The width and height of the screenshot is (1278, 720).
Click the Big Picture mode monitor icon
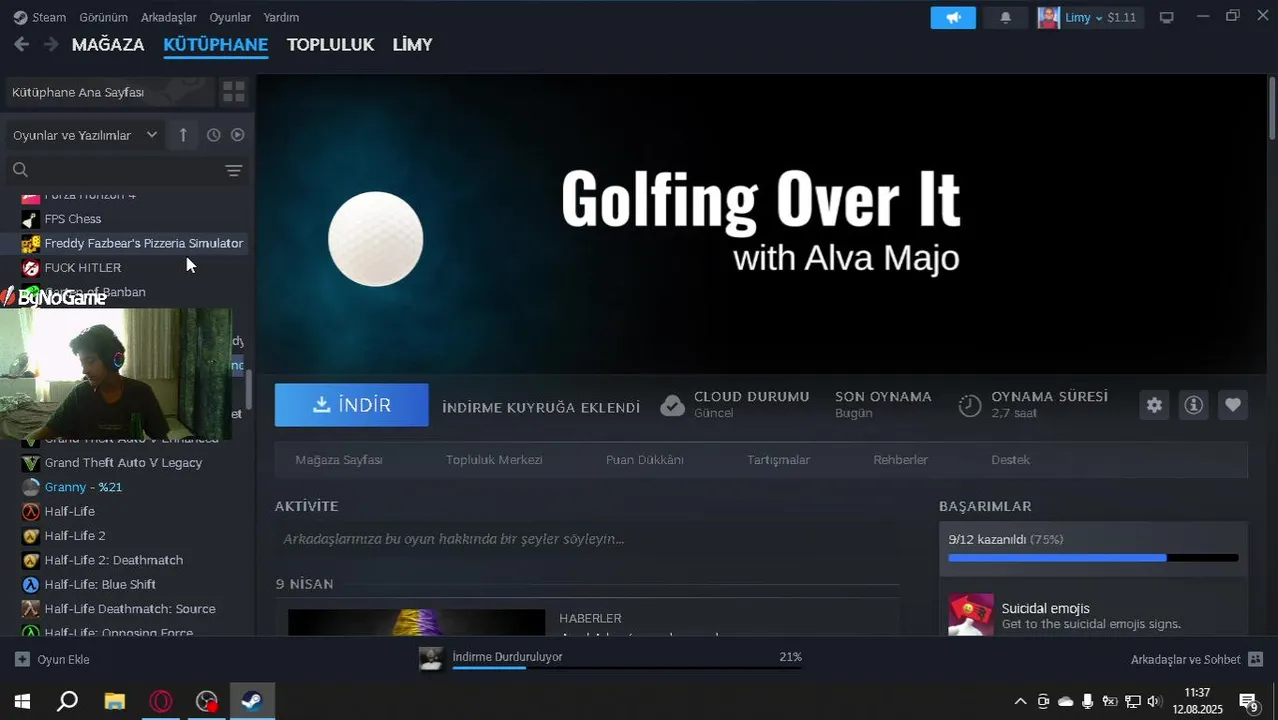pos(1166,17)
